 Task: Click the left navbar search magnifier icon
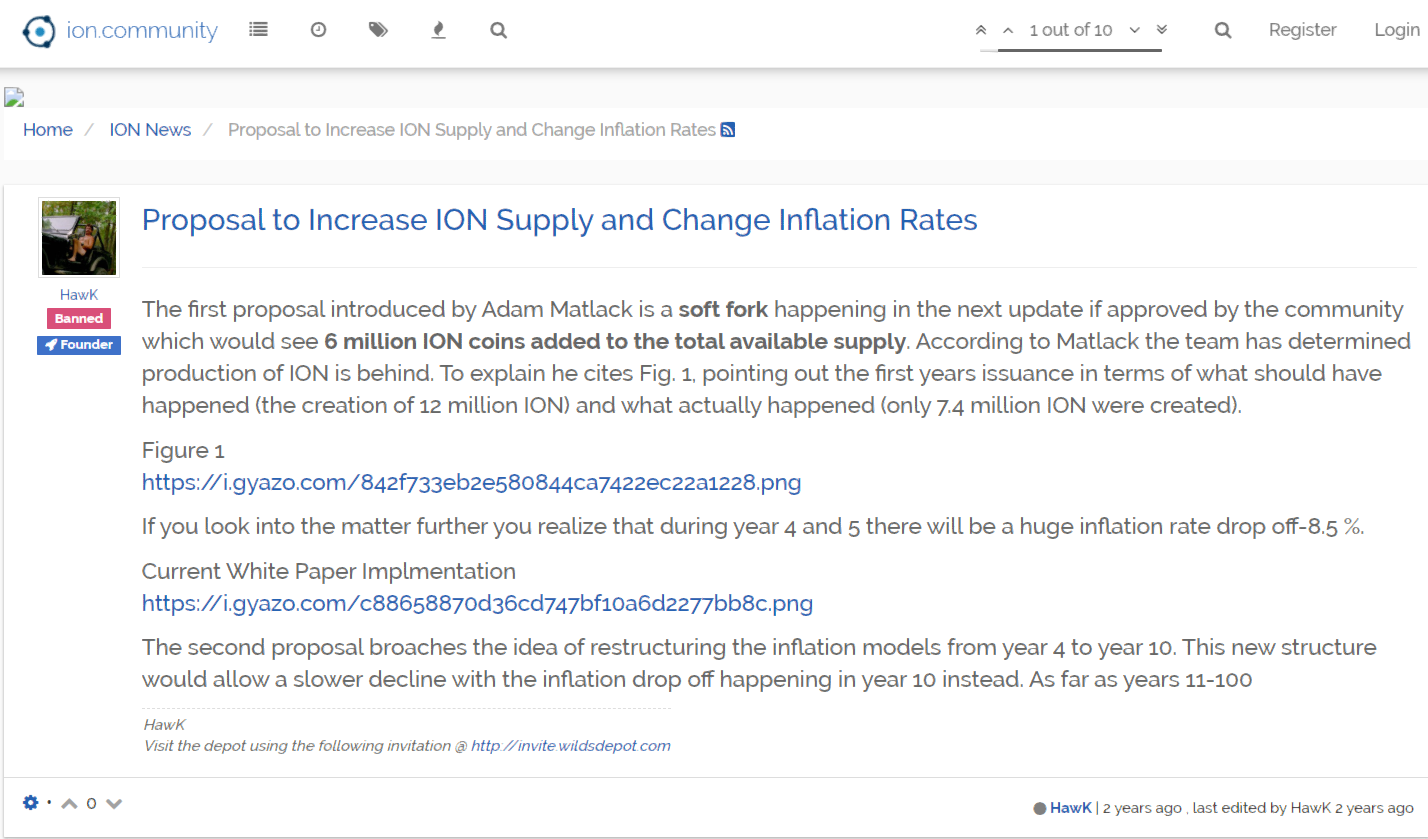tap(498, 30)
